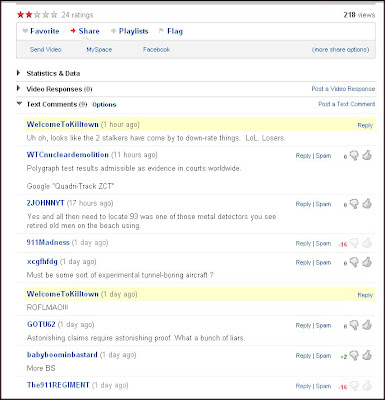Thumbs up The911REGIMENT's hidden comment
Image resolution: width=385 pixels, height=400 pixels.
tap(367, 386)
